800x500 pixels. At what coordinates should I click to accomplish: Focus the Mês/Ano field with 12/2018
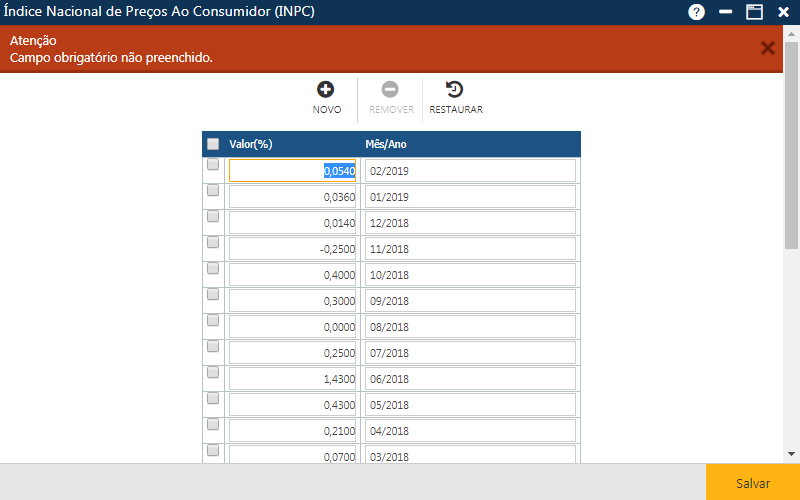point(470,223)
